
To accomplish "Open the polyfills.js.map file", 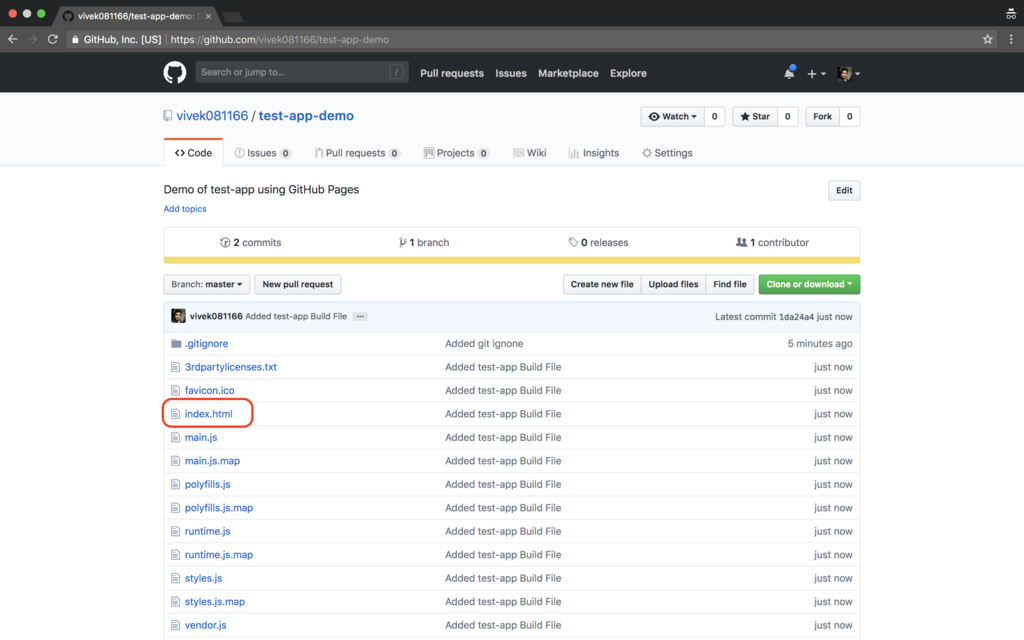I will click(x=219, y=508).
